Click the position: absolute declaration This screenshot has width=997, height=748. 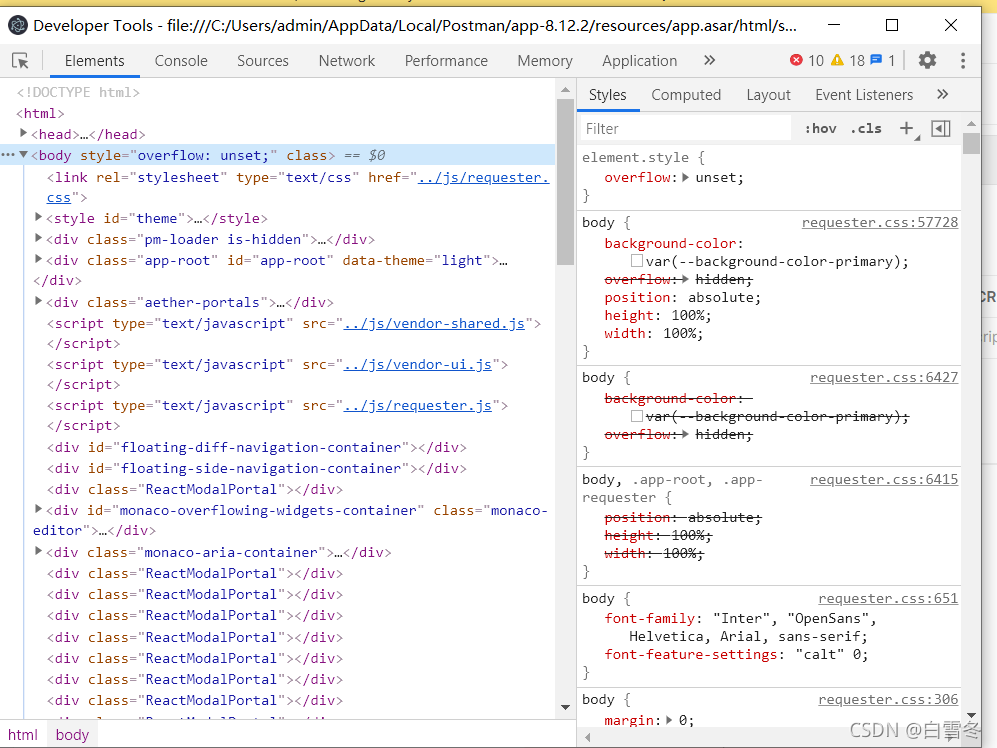tap(682, 297)
